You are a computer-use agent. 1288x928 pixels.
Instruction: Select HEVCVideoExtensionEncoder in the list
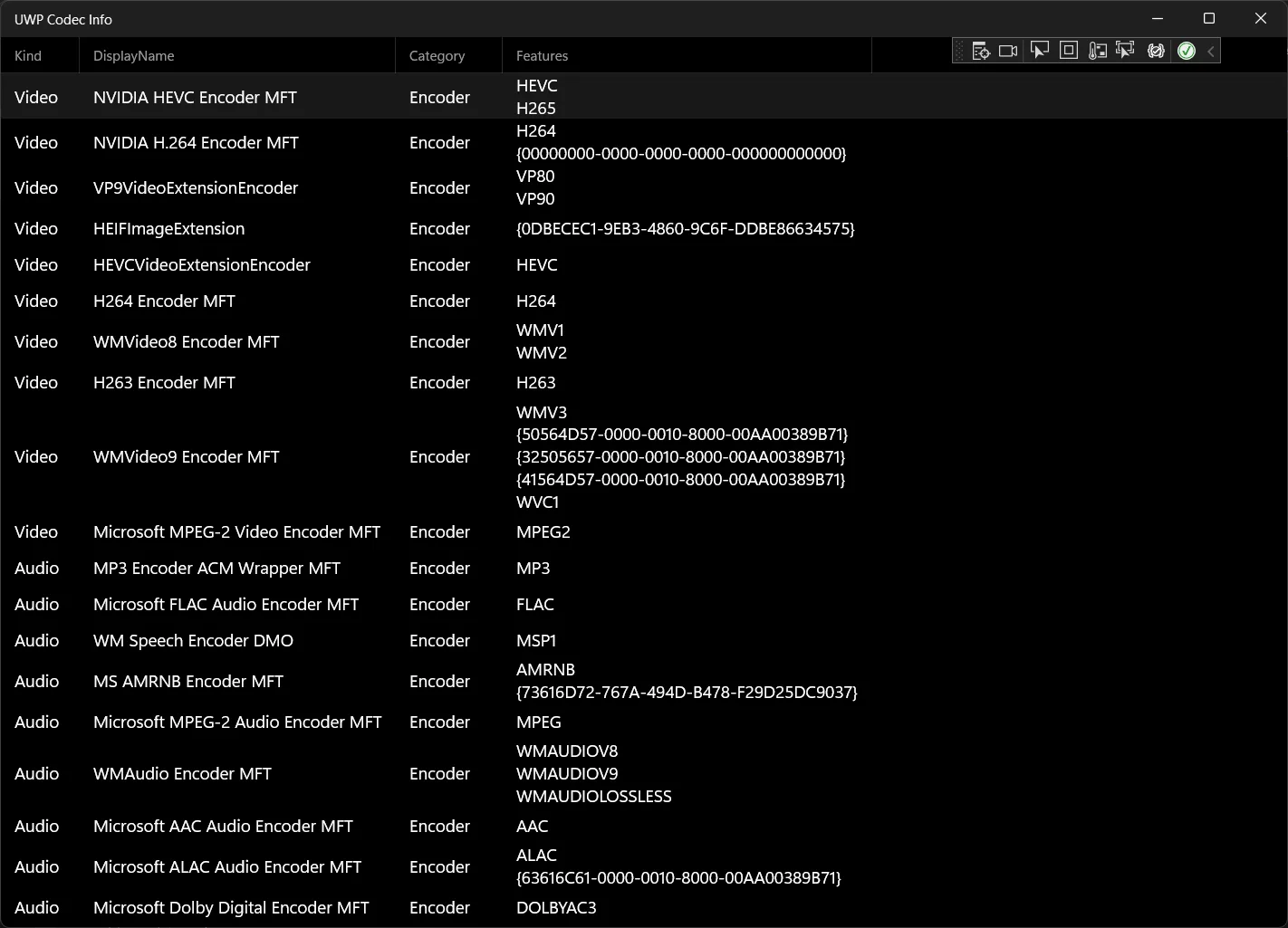click(202, 264)
